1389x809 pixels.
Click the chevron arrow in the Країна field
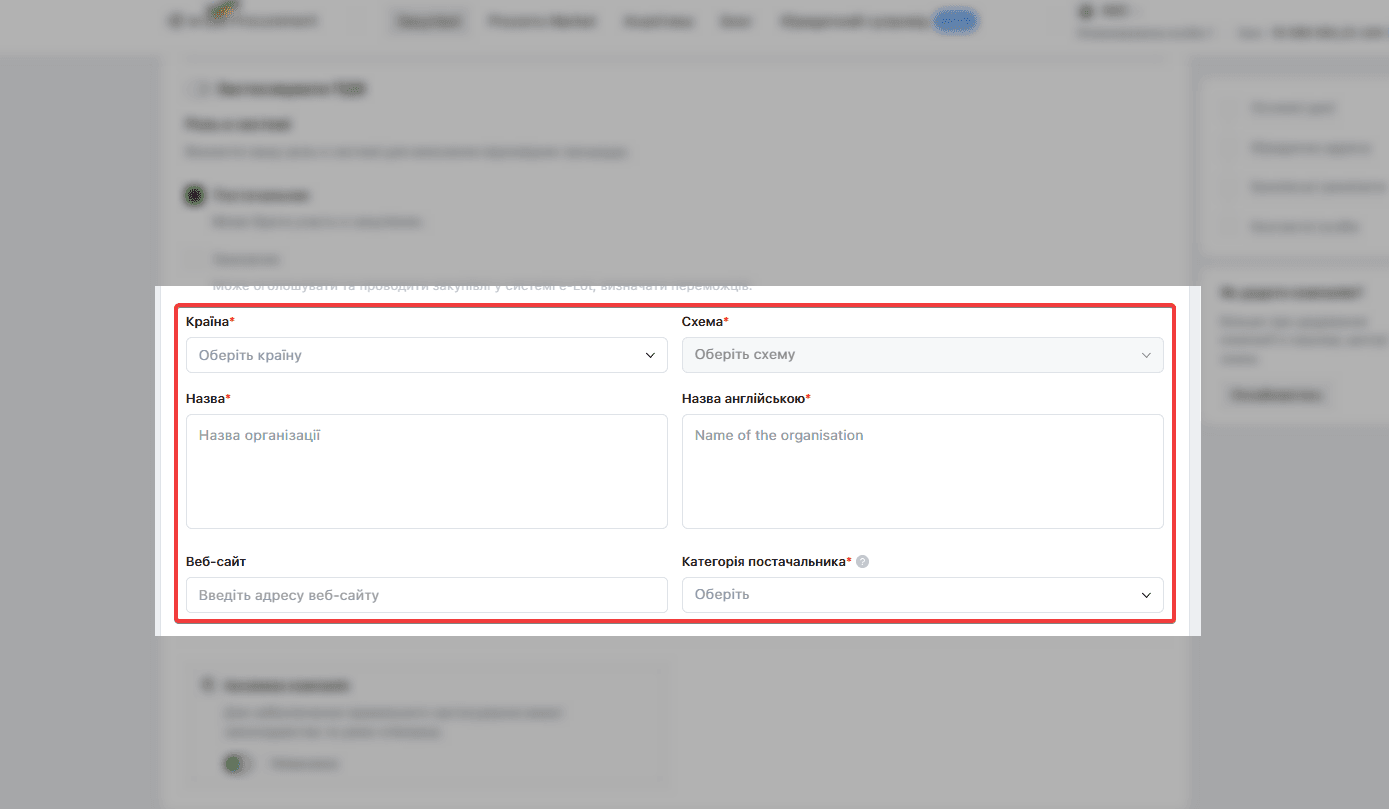pyautogui.click(x=651, y=355)
